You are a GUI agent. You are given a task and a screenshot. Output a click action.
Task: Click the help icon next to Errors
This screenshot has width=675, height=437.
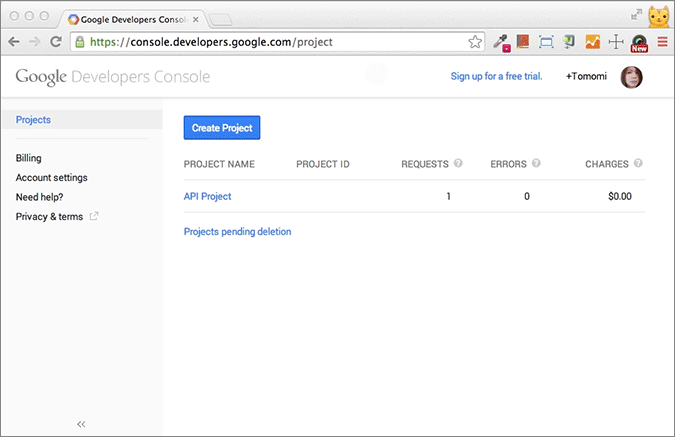point(536,163)
